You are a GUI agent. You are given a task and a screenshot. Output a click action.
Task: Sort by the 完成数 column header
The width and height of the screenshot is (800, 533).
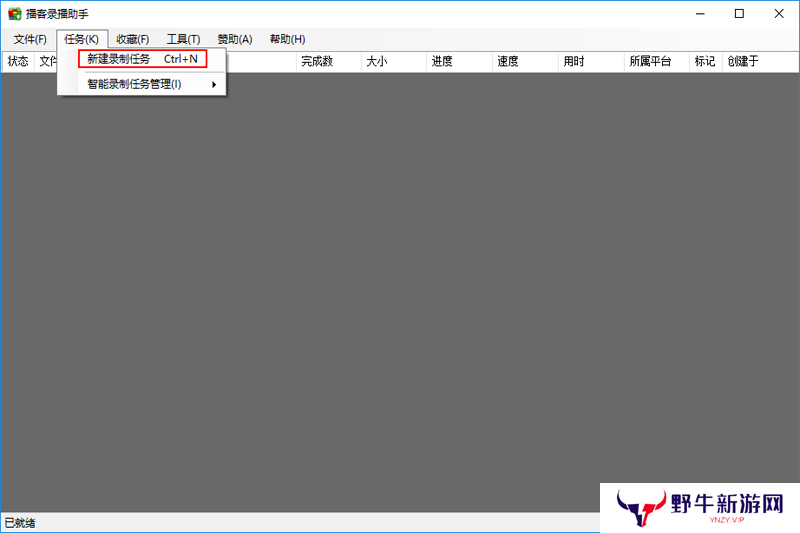tap(329, 62)
